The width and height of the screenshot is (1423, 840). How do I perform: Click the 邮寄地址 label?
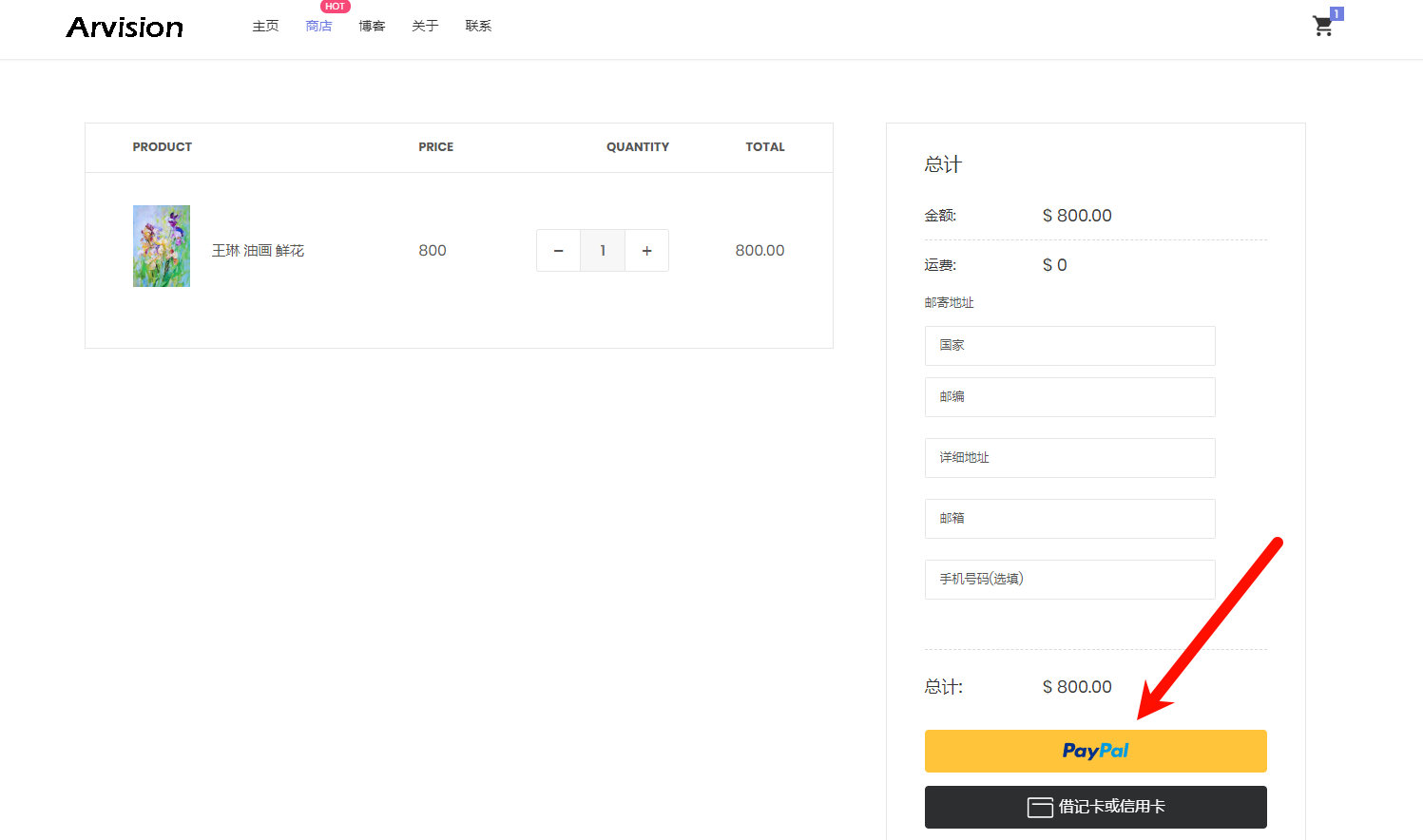pyautogui.click(x=949, y=303)
